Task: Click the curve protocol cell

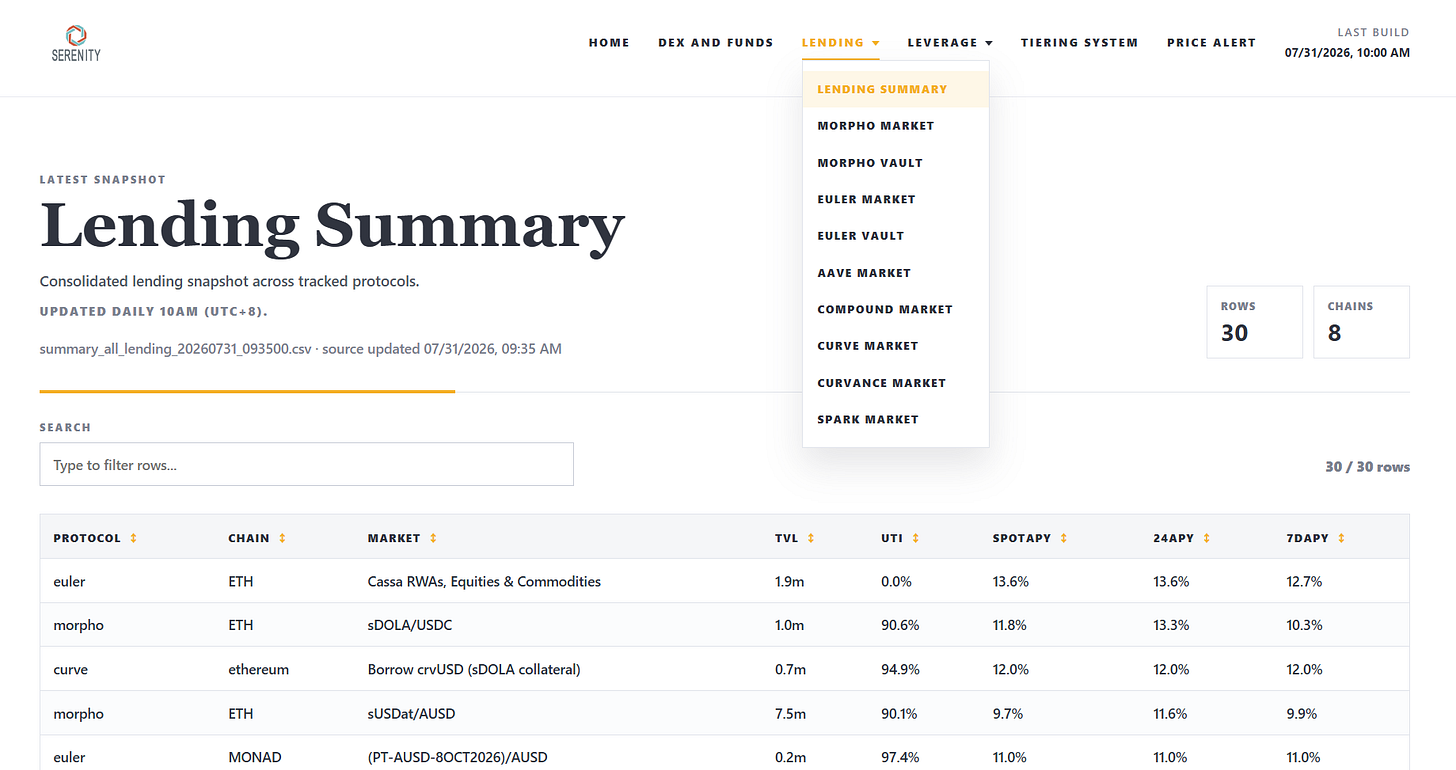Action: [x=70, y=669]
